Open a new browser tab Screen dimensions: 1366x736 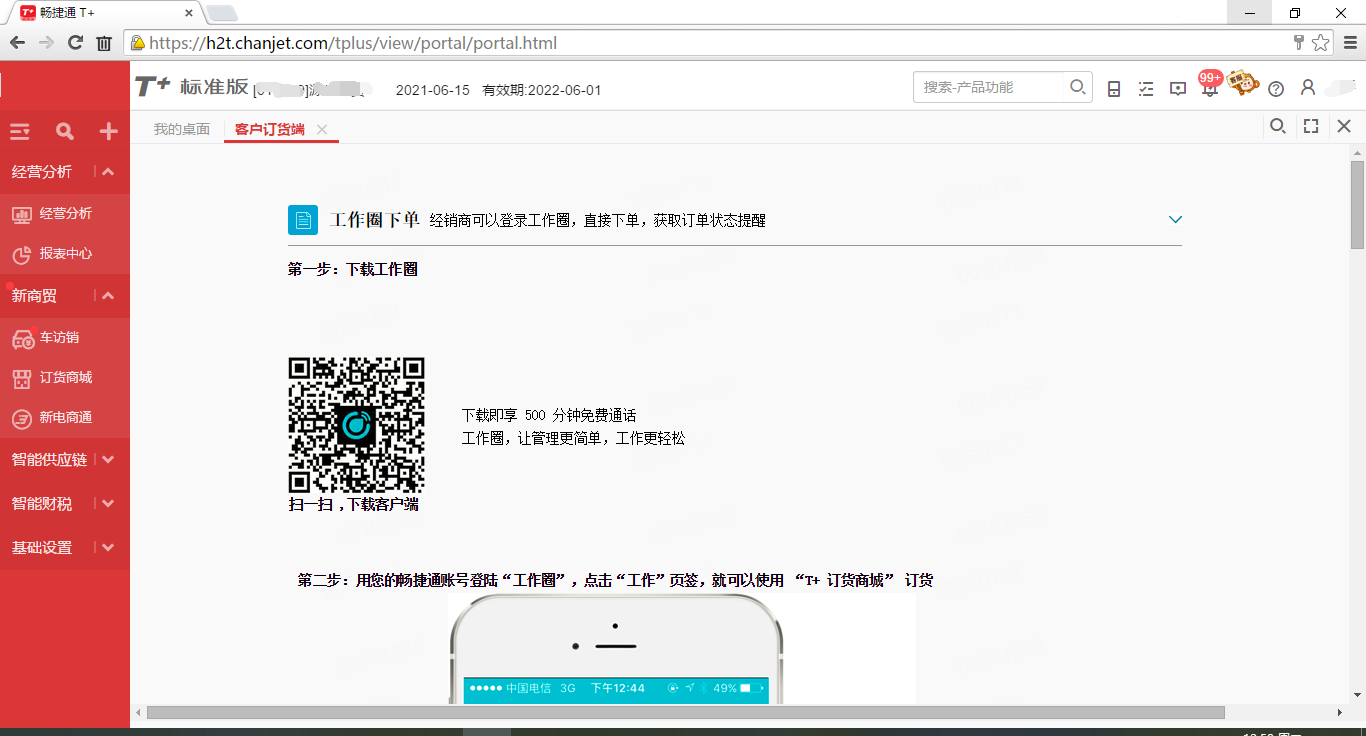[221, 13]
